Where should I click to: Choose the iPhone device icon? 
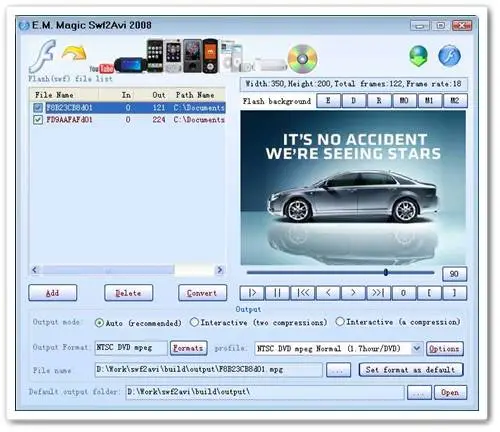click(155, 56)
